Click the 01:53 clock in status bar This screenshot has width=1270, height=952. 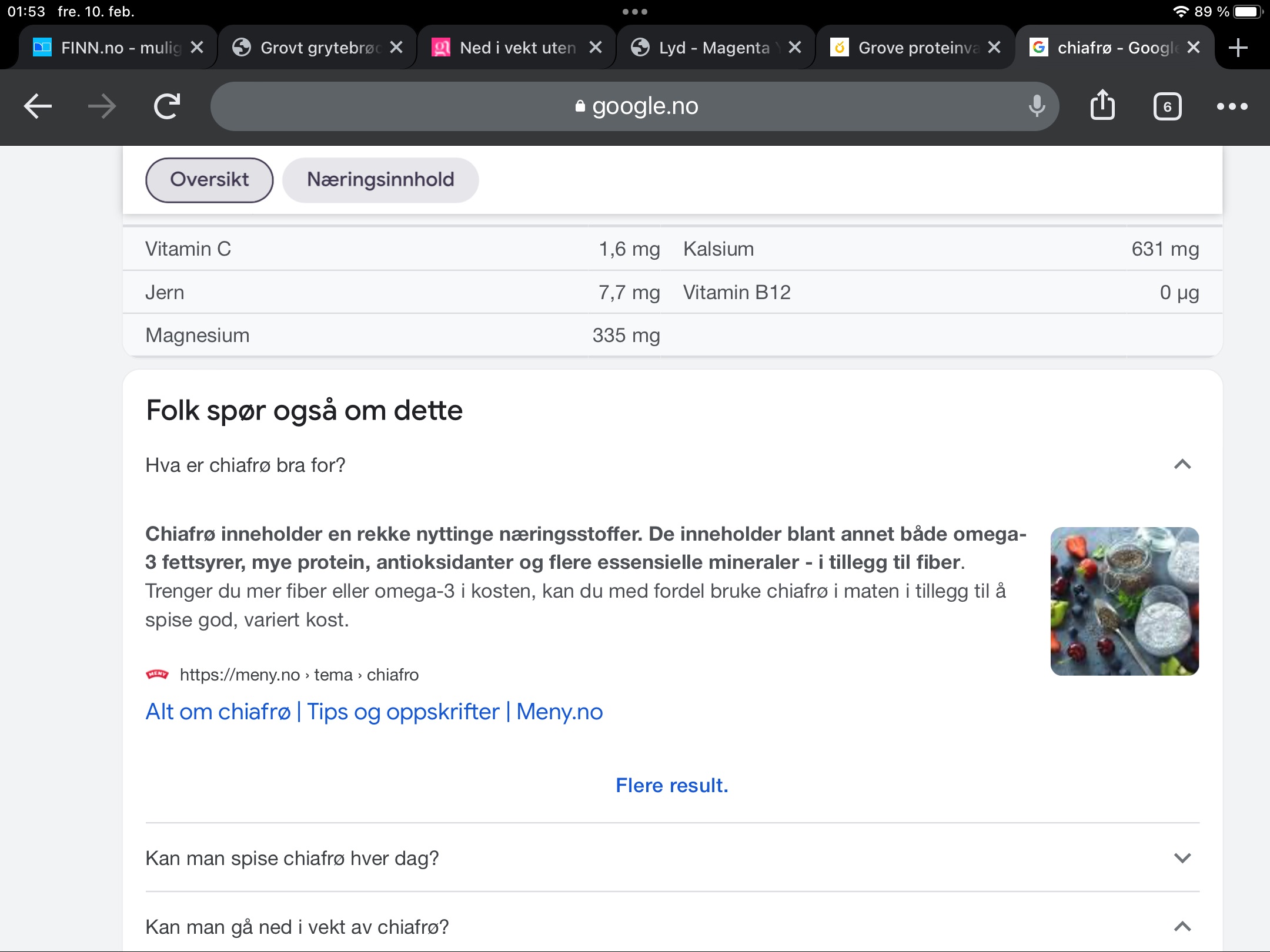pos(26,12)
